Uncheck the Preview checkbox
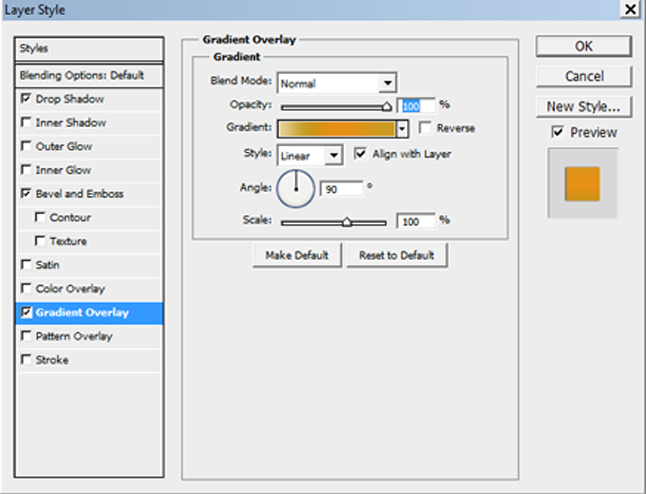 coord(557,132)
